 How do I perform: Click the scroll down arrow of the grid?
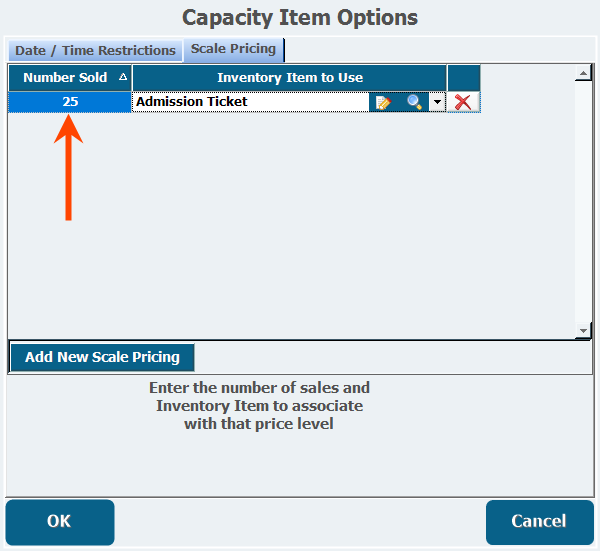[583, 331]
